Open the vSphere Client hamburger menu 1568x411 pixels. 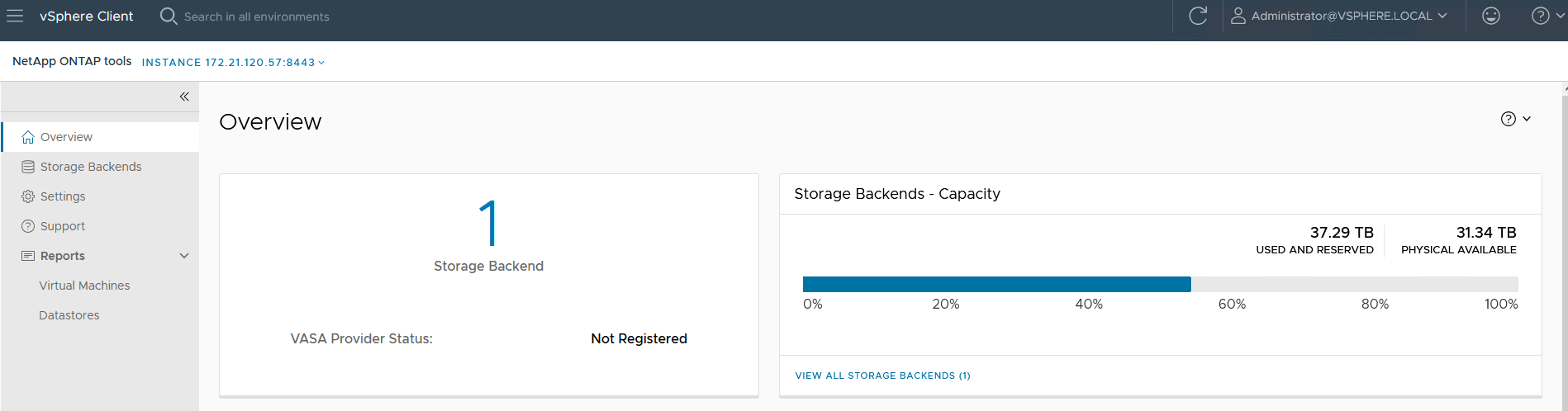pyautogui.click(x=15, y=17)
